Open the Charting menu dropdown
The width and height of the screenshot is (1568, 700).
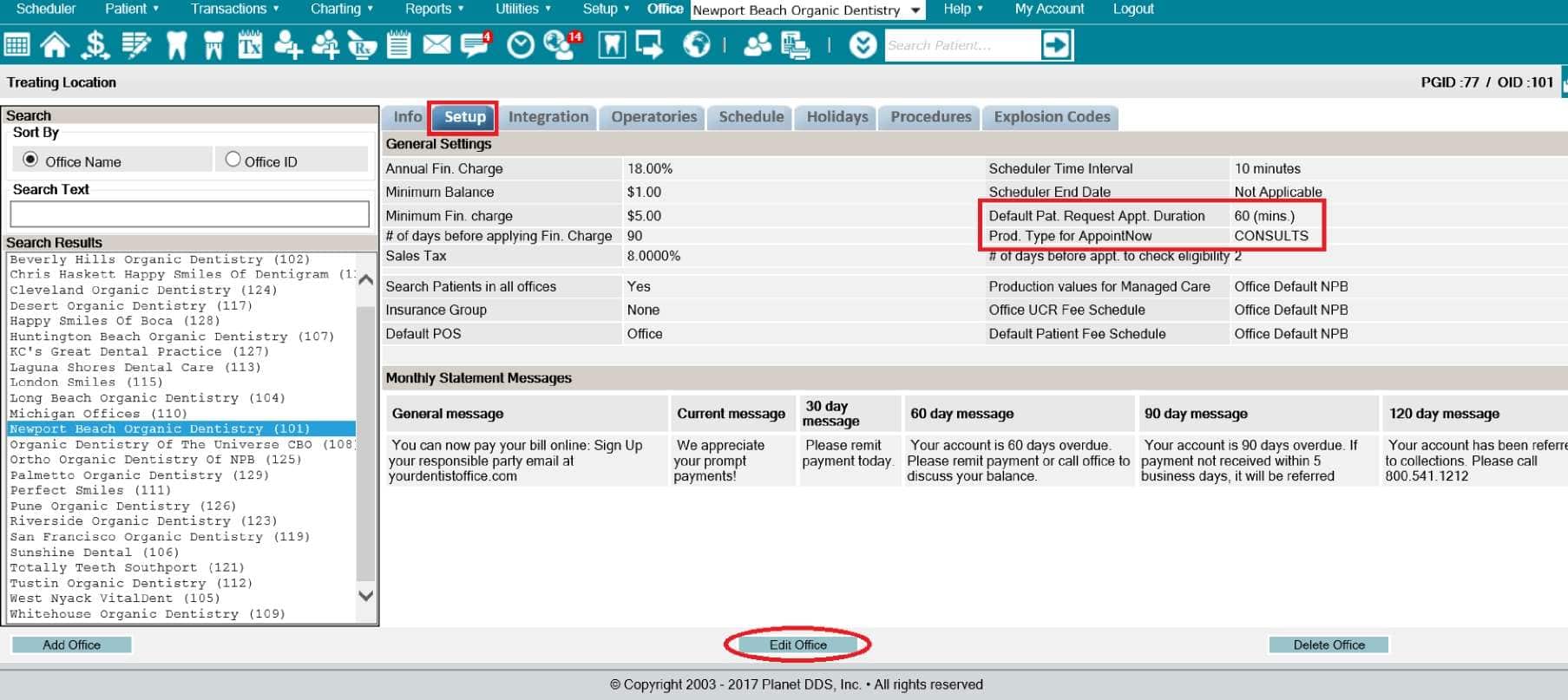342,9
